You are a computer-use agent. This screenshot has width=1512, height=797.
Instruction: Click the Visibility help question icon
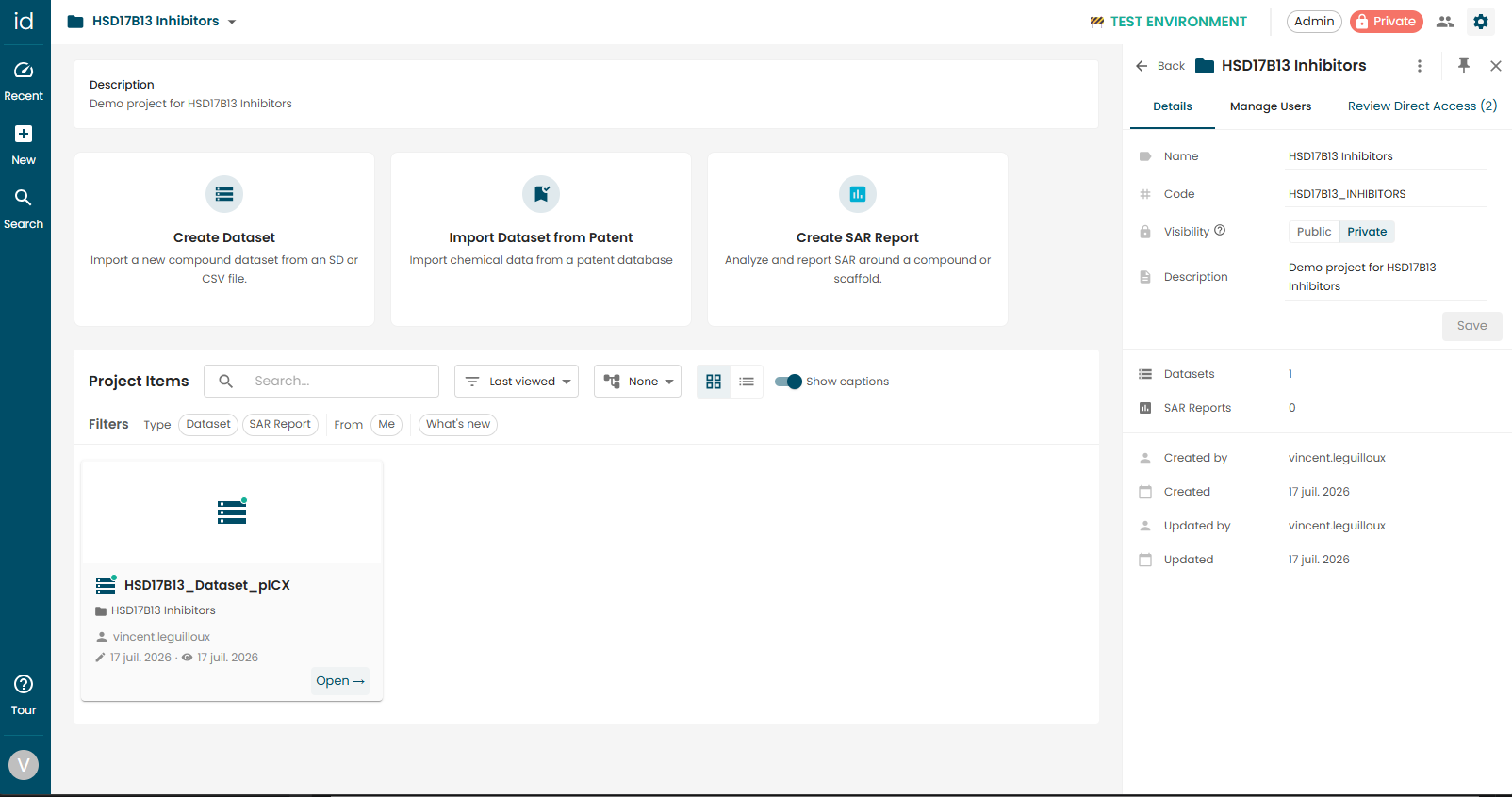pyautogui.click(x=1220, y=231)
